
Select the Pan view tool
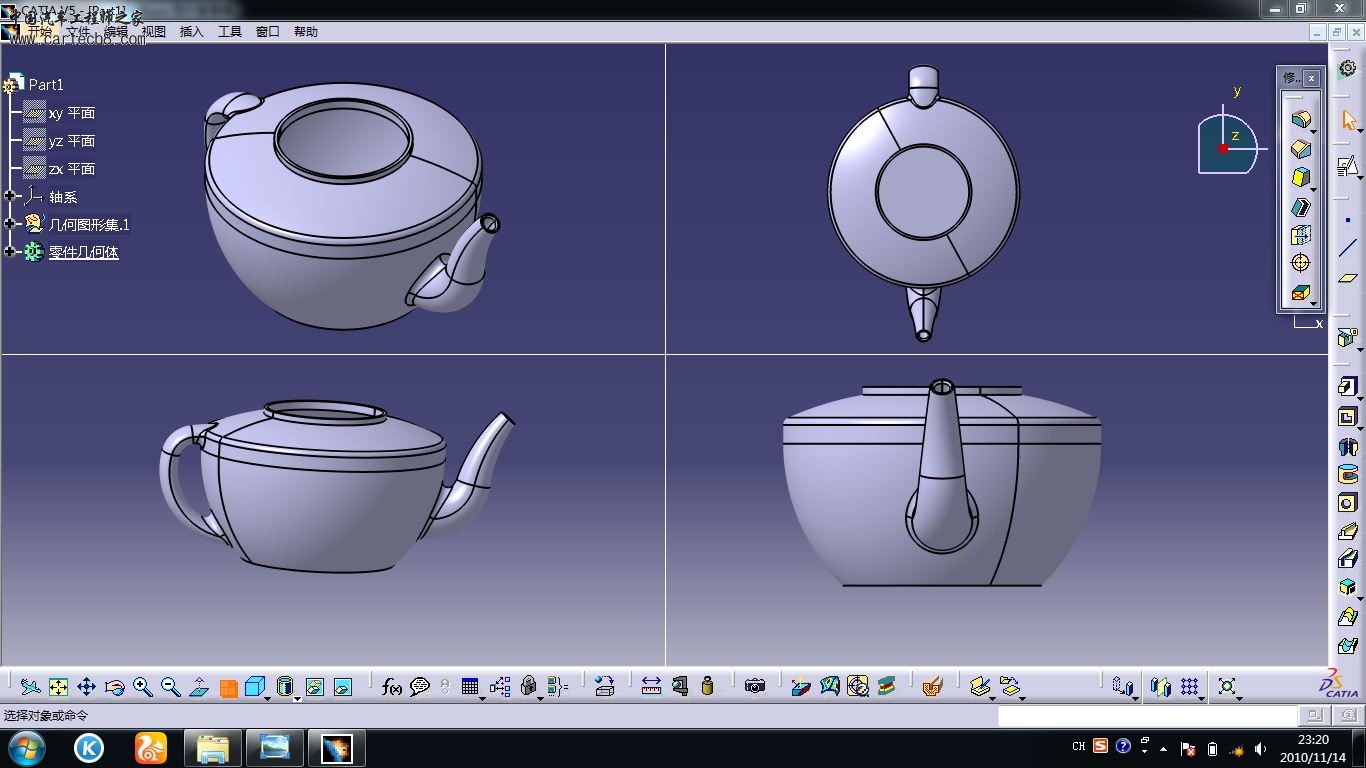(x=86, y=686)
